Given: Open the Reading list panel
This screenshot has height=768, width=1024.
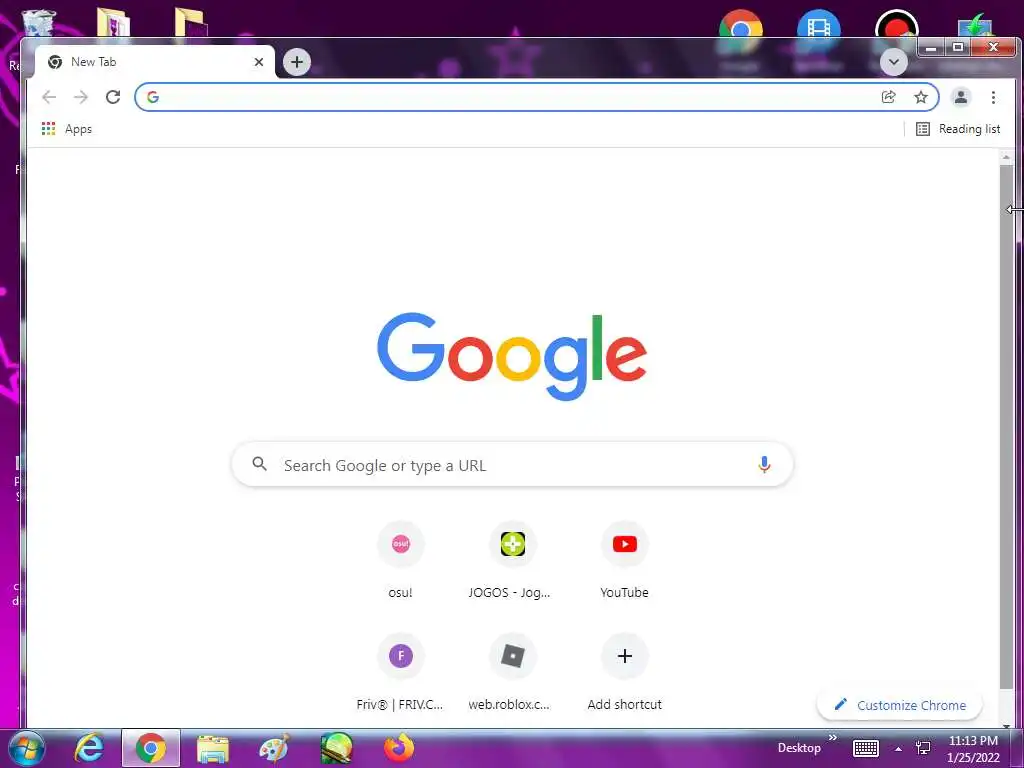Looking at the screenshot, I should coord(958,129).
